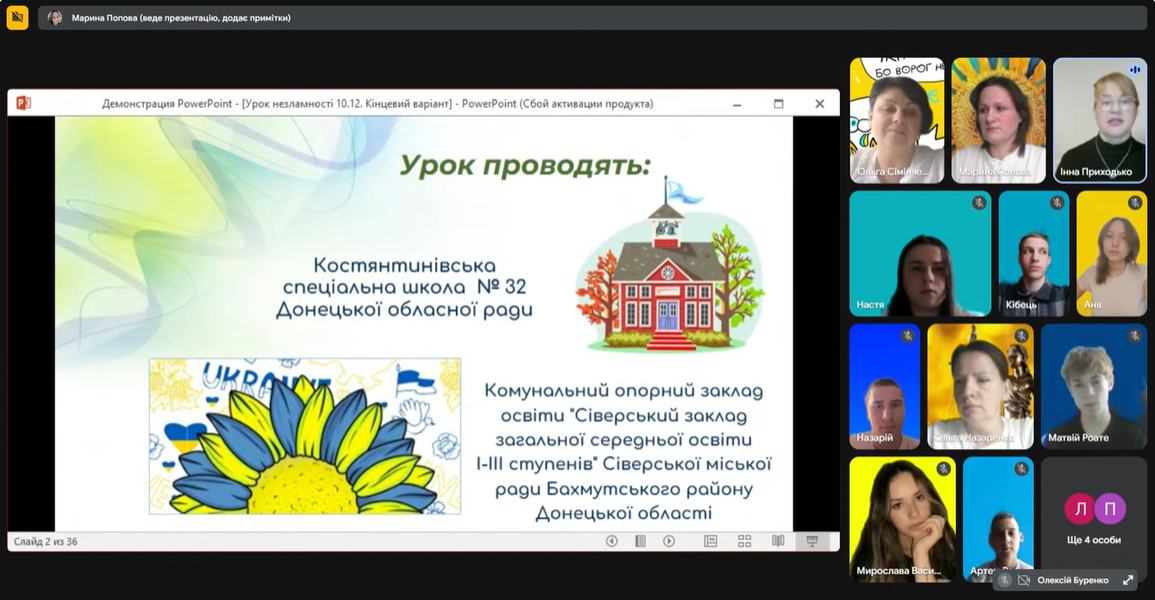Open the slide list icon between arrows
The width and height of the screenshot is (1155, 600).
pos(640,541)
